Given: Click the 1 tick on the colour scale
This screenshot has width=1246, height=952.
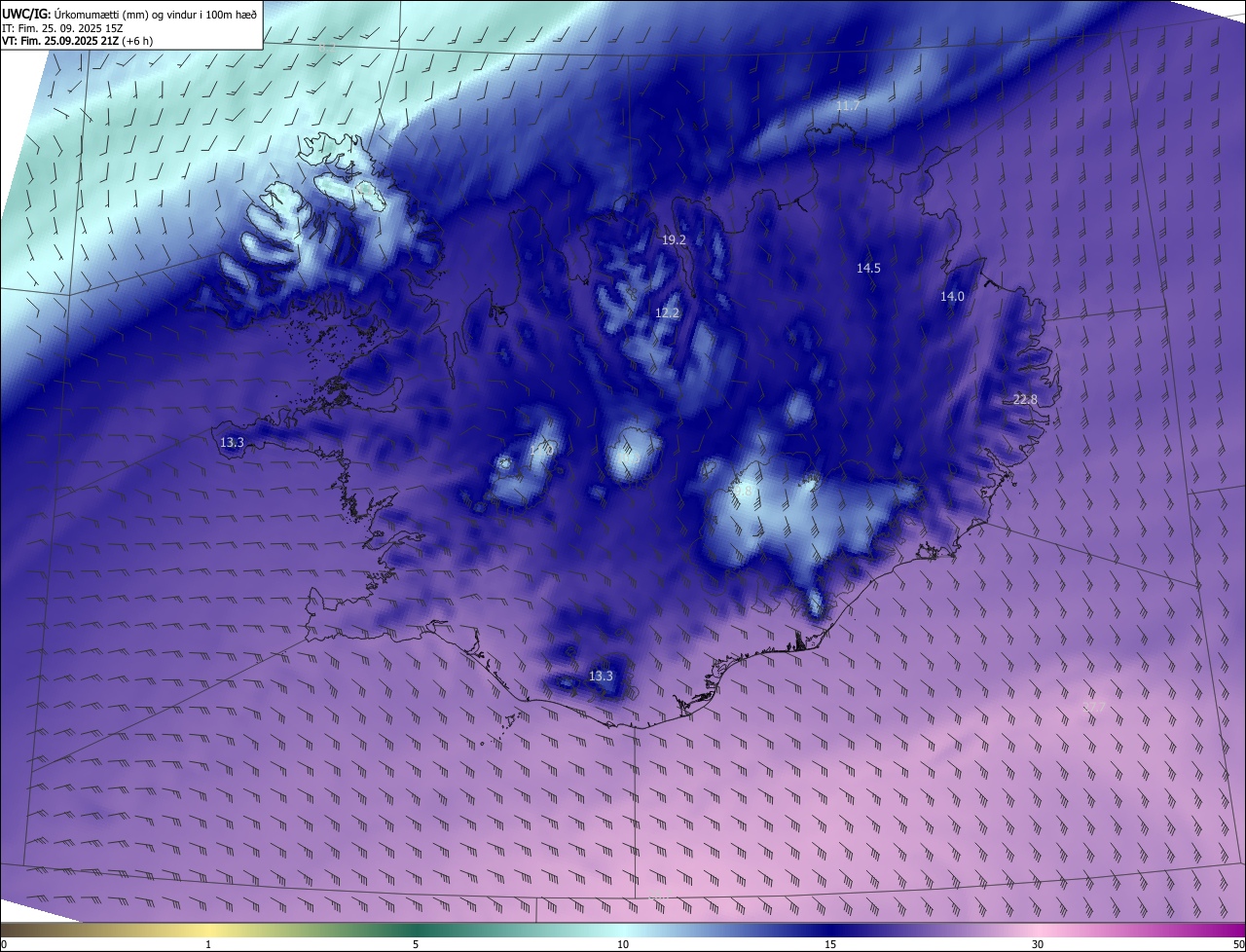Looking at the screenshot, I should [208, 944].
